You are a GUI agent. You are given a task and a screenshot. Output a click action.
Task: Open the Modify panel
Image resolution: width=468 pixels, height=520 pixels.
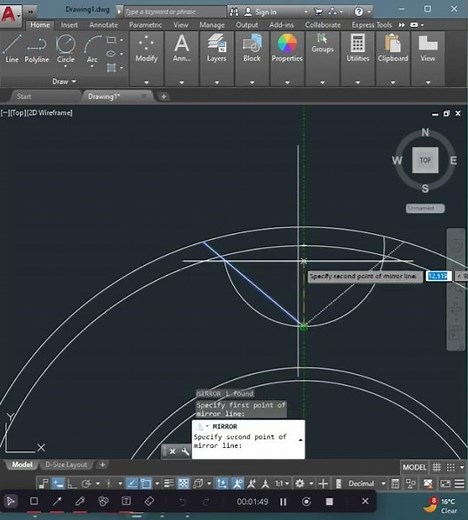(146, 59)
